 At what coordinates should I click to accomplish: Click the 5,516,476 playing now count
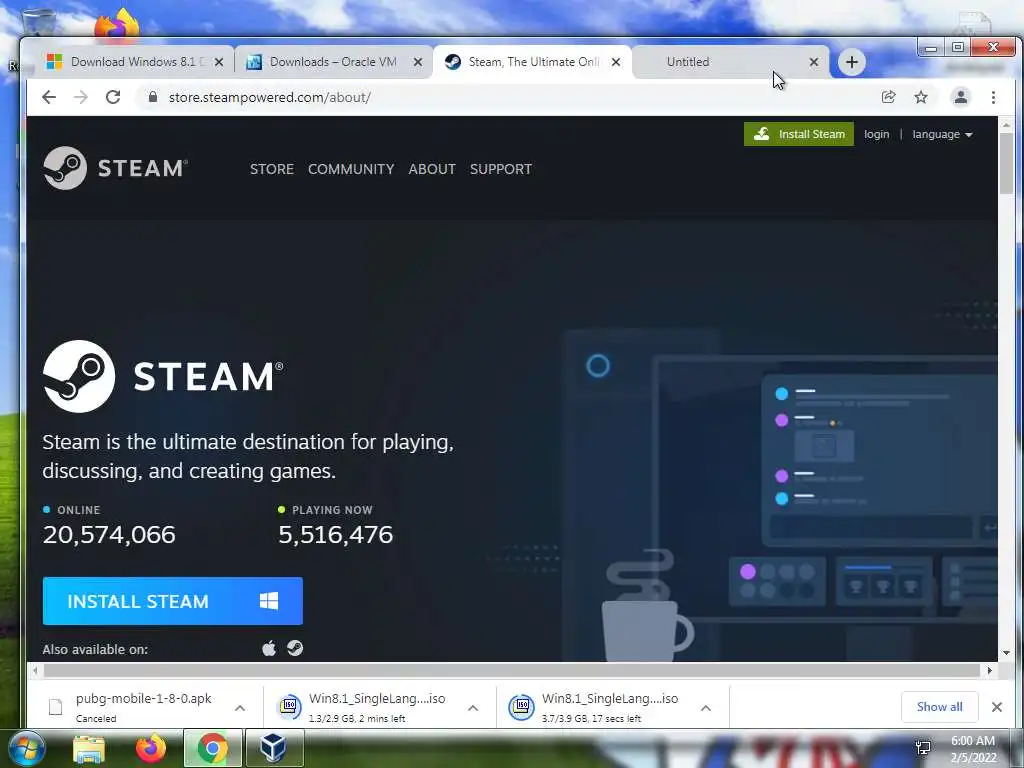point(336,535)
